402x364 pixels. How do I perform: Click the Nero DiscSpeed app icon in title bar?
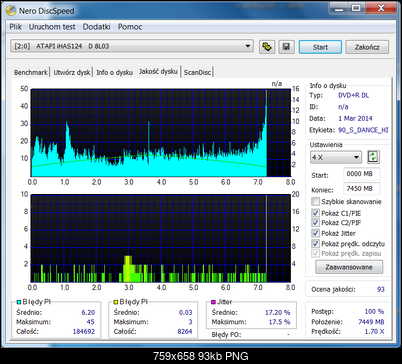pos(11,10)
